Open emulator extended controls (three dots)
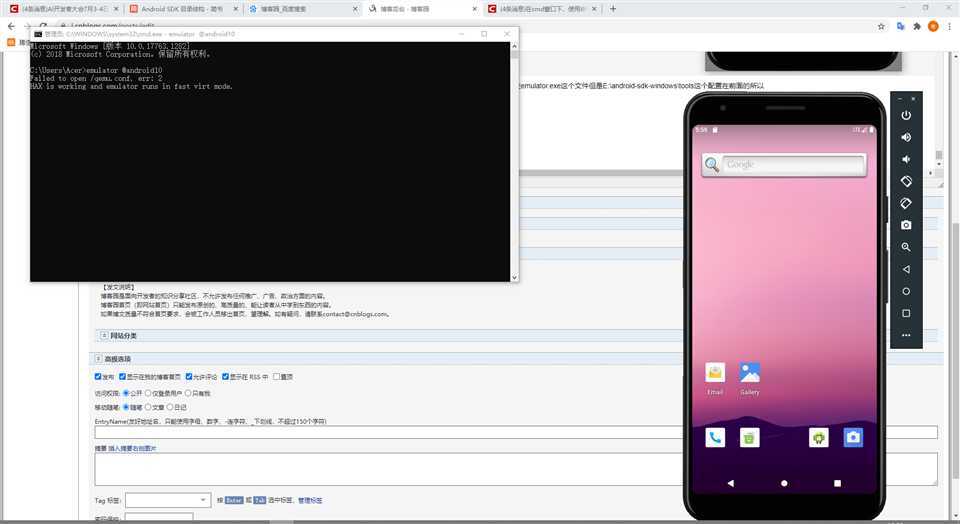960x524 pixels. point(906,335)
